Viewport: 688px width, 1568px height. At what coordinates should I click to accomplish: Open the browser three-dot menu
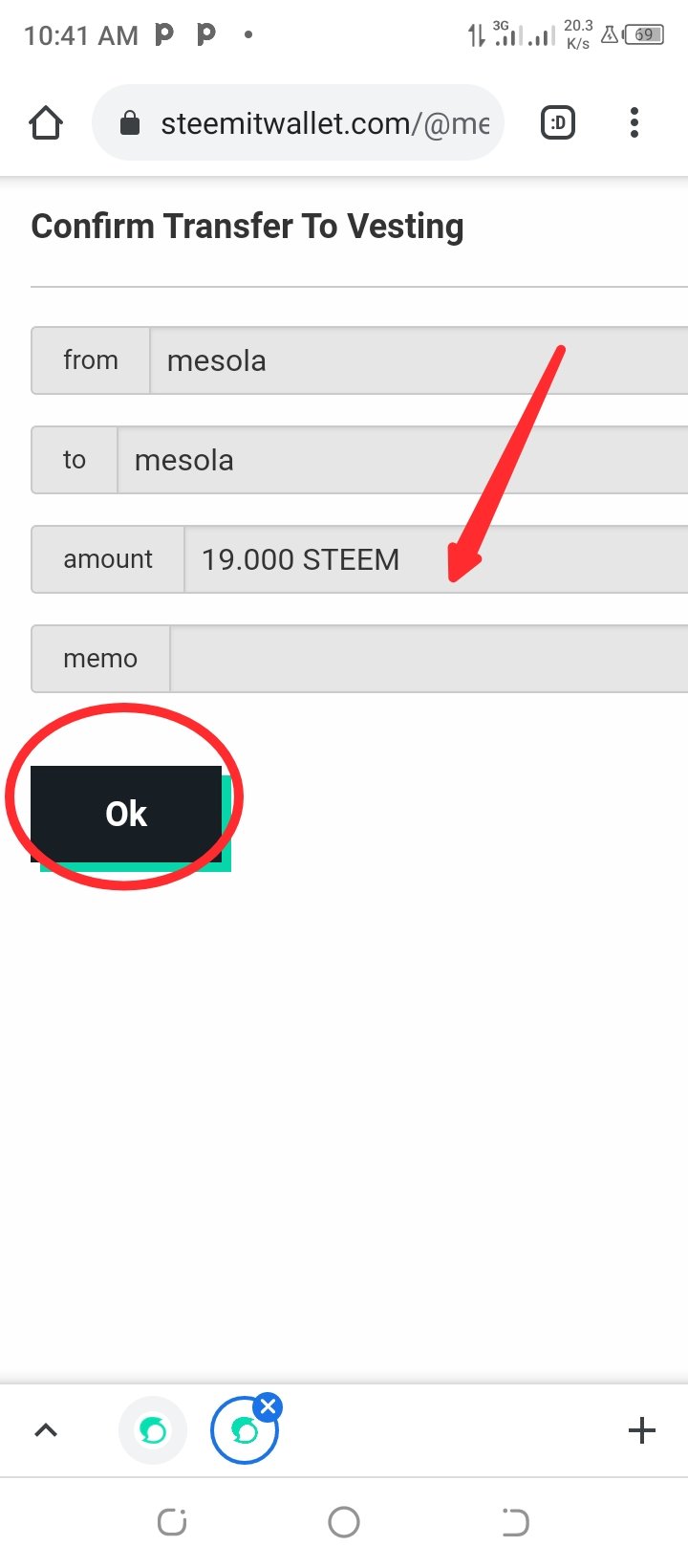coord(634,122)
